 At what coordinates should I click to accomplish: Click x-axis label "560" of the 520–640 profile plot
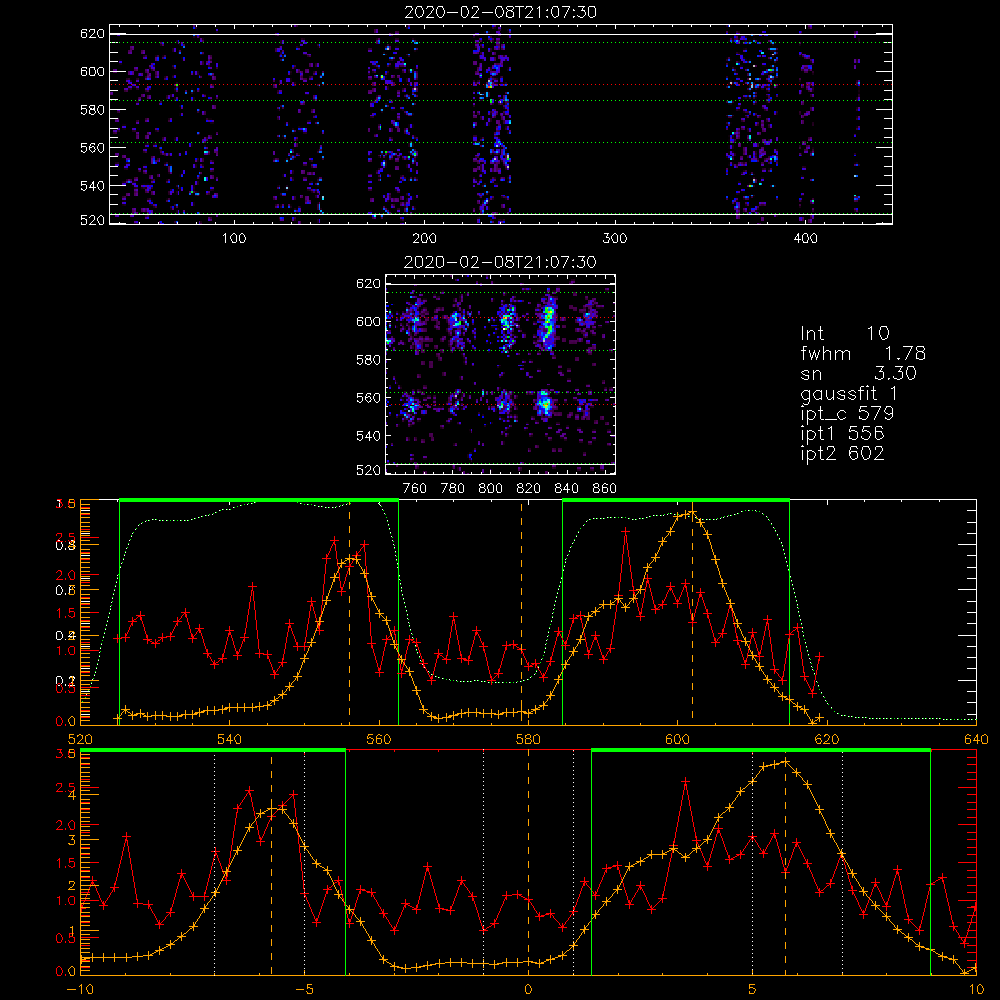click(379, 739)
